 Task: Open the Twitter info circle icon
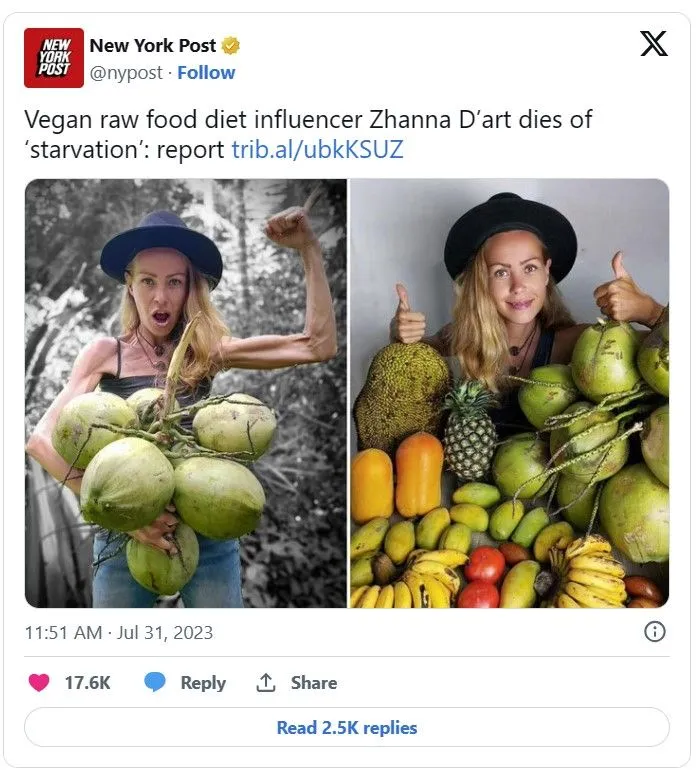pyautogui.click(x=654, y=631)
